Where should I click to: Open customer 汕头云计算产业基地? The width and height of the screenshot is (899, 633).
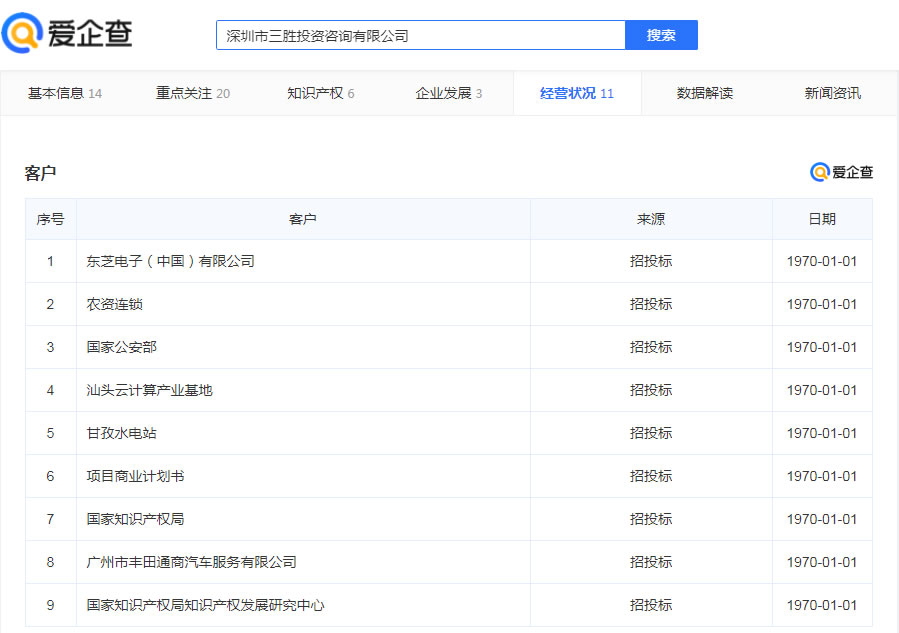click(x=149, y=390)
